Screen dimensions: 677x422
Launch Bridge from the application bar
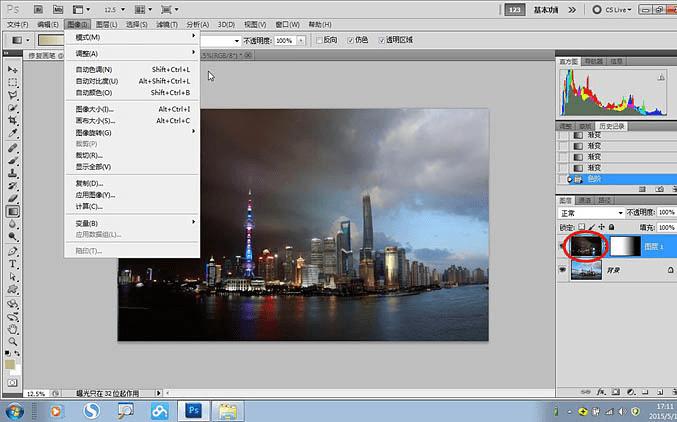coord(38,9)
